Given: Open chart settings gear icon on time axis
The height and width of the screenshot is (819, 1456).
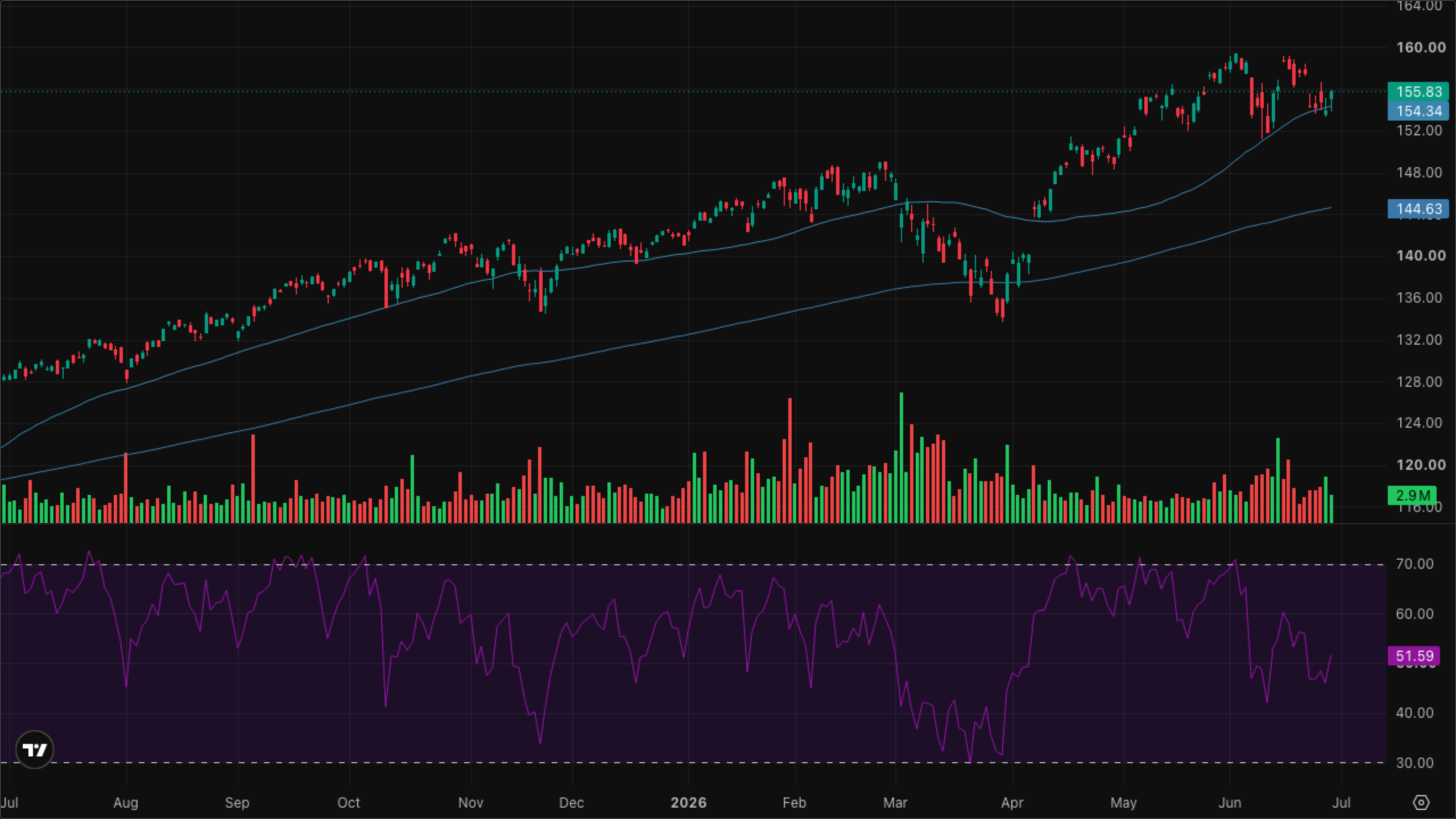Looking at the screenshot, I should (x=1421, y=803).
